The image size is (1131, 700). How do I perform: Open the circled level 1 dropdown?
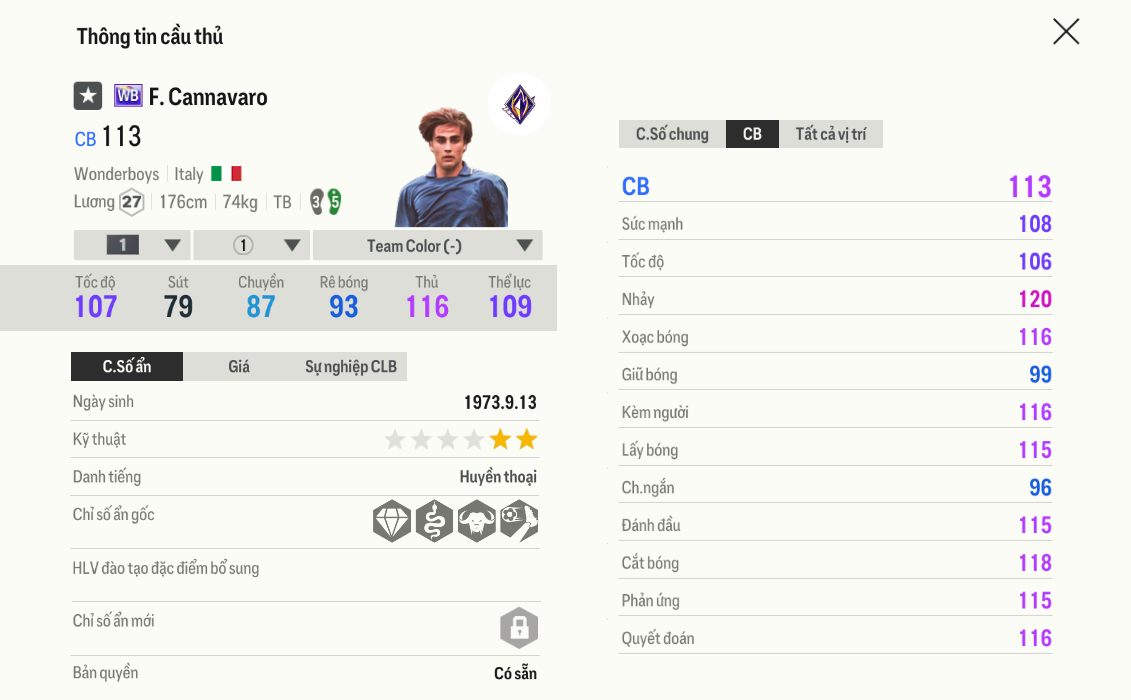click(x=252, y=245)
